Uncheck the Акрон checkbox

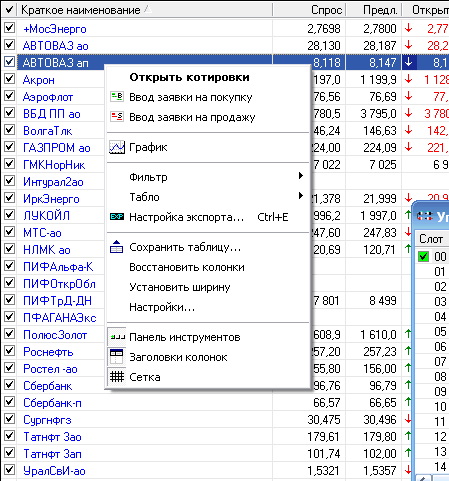tap(9, 79)
